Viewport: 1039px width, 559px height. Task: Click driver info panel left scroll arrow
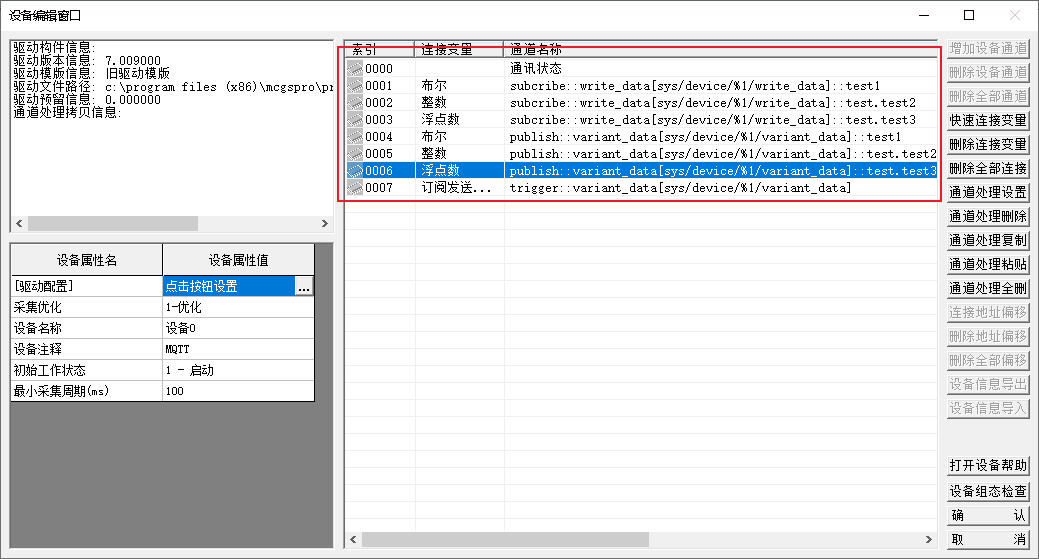19,224
